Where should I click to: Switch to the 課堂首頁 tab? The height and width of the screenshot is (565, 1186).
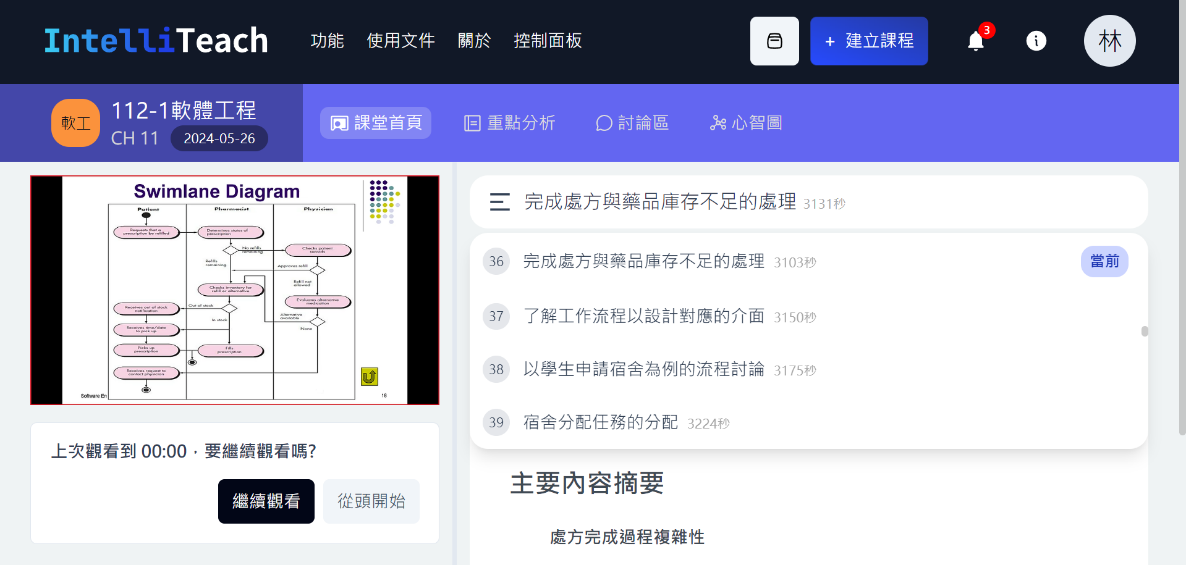375,123
